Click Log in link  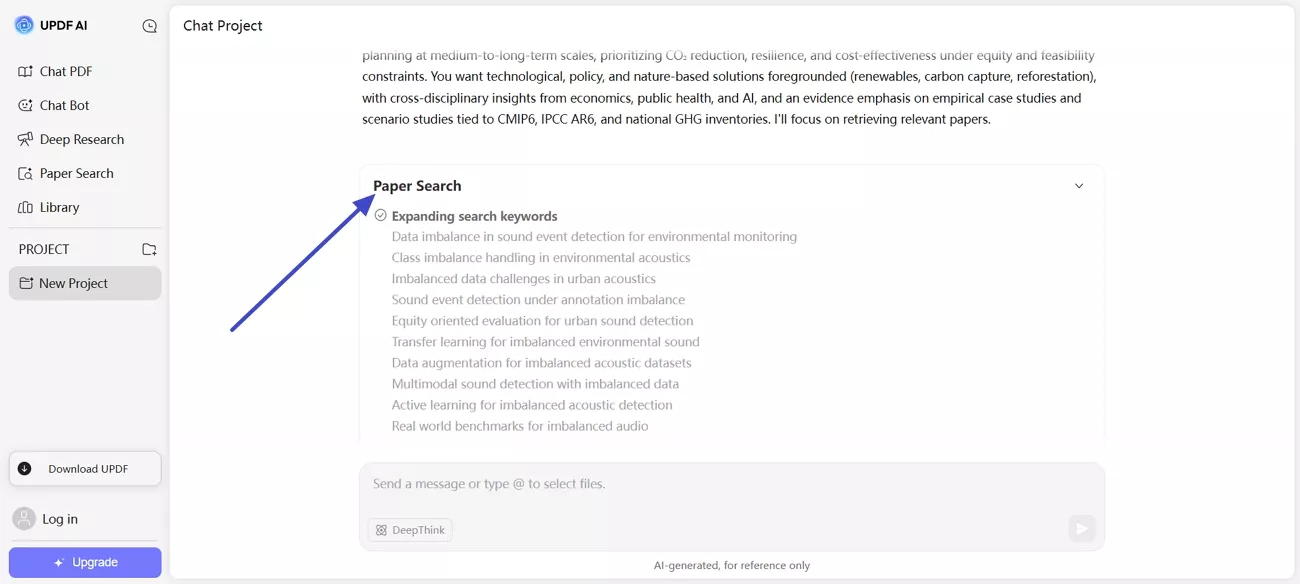click(60, 519)
